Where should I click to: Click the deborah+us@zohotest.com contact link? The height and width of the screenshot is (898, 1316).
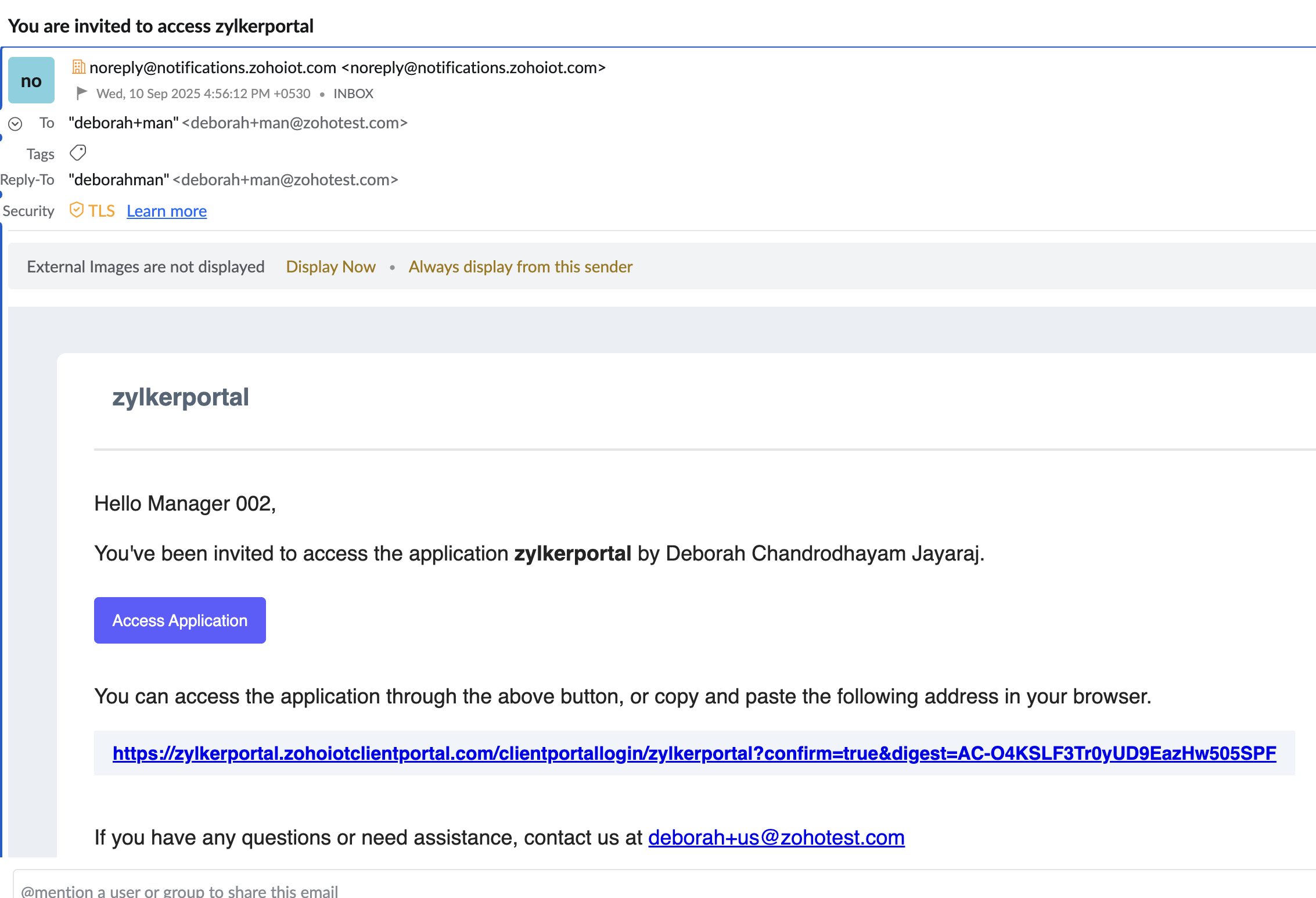pos(776,838)
